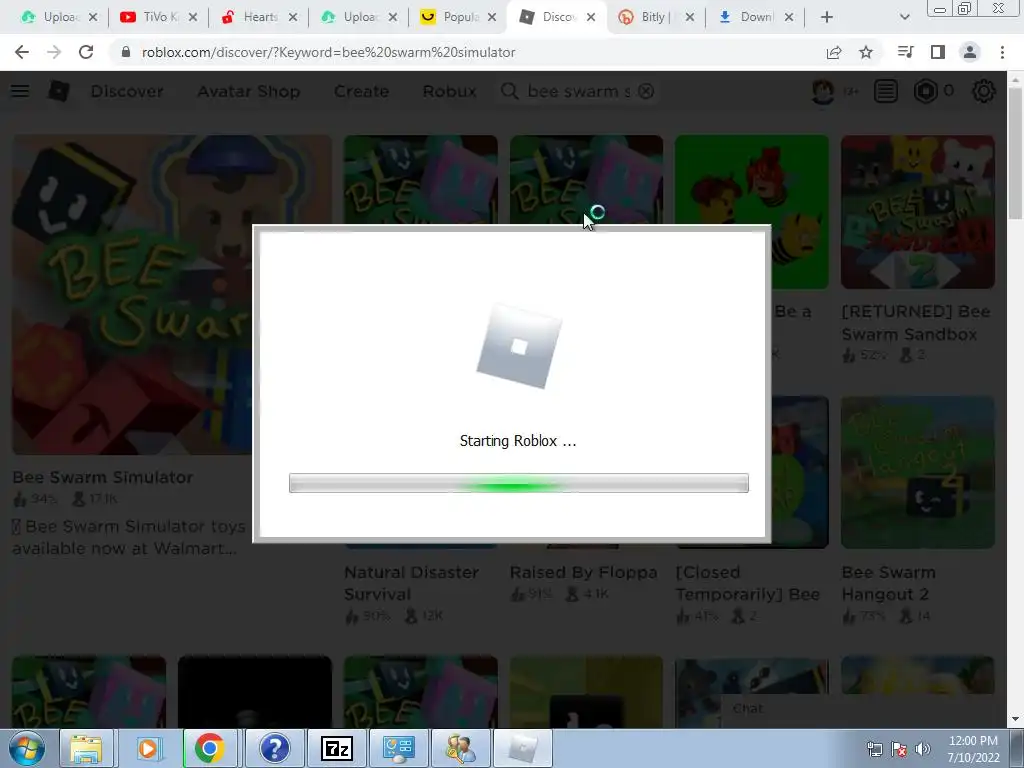Open Chrome from the taskbar
Screen dimensions: 1024x768
(x=210, y=748)
